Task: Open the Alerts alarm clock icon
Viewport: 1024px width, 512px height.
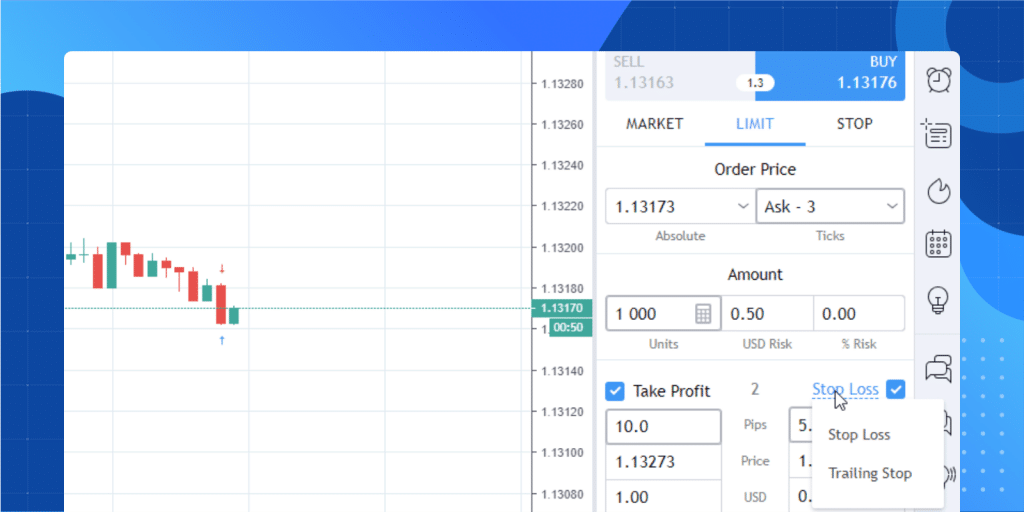Action: (x=939, y=80)
